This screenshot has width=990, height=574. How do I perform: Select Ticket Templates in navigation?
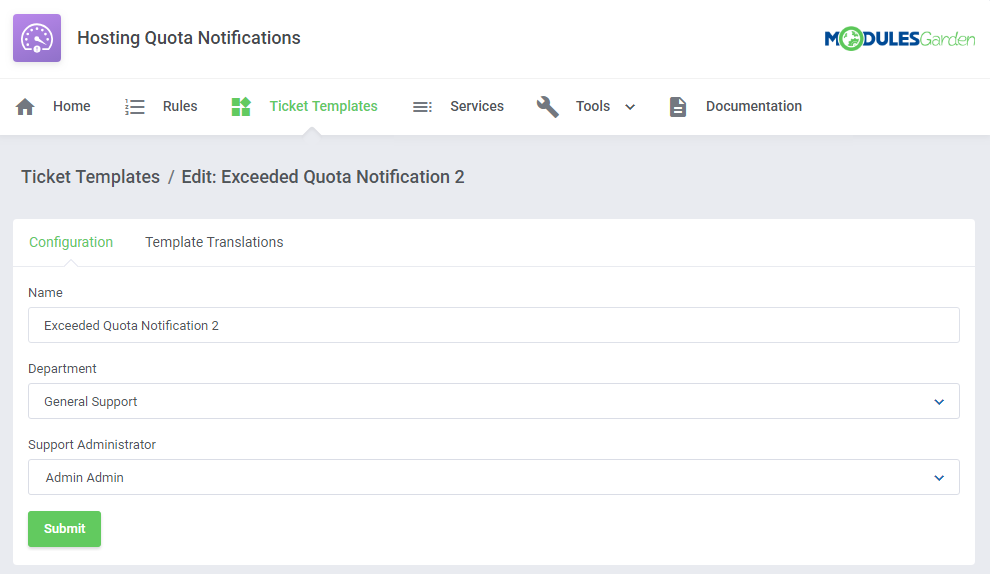(323, 106)
